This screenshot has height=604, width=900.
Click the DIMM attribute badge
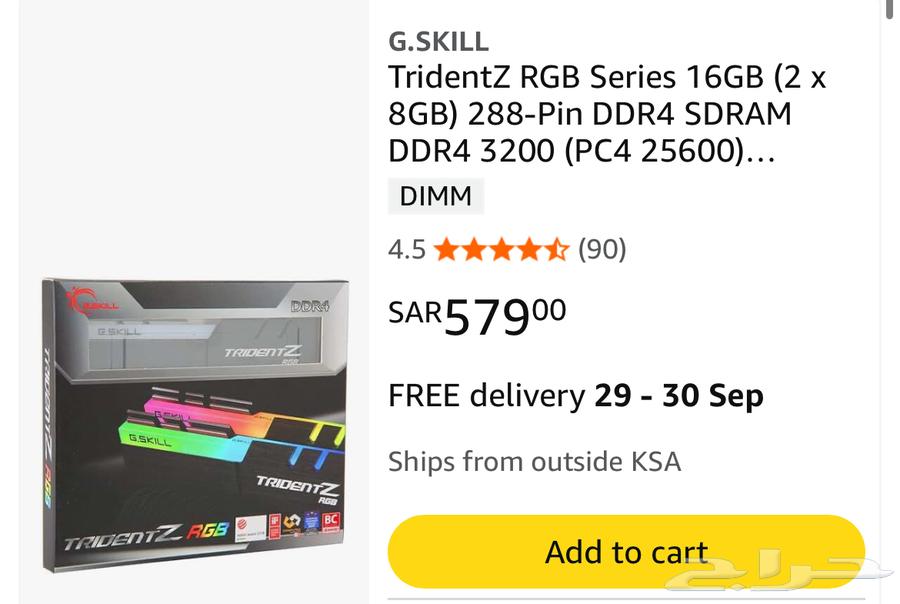click(436, 196)
